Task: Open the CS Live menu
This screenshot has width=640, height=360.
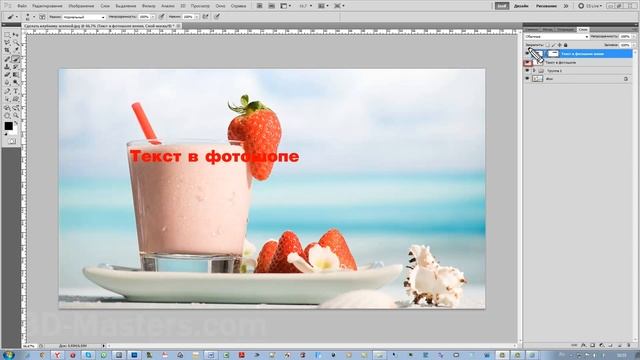Action: pos(590,6)
